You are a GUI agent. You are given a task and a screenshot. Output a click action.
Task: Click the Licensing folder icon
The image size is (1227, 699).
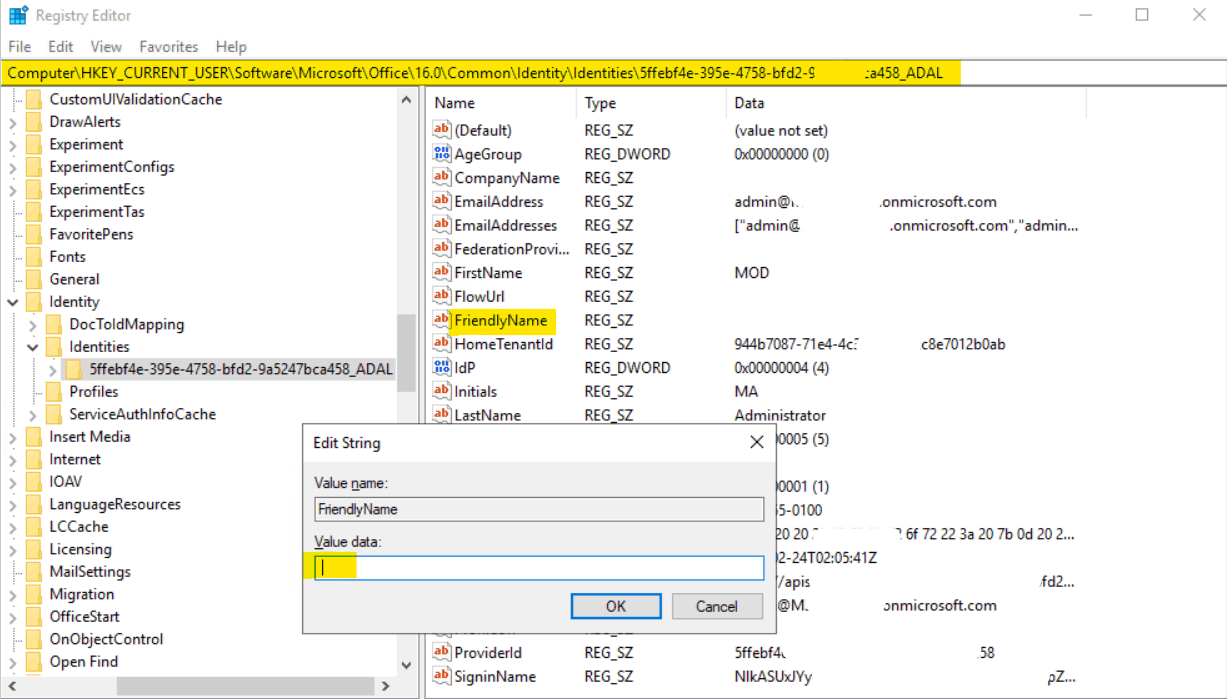(35, 549)
